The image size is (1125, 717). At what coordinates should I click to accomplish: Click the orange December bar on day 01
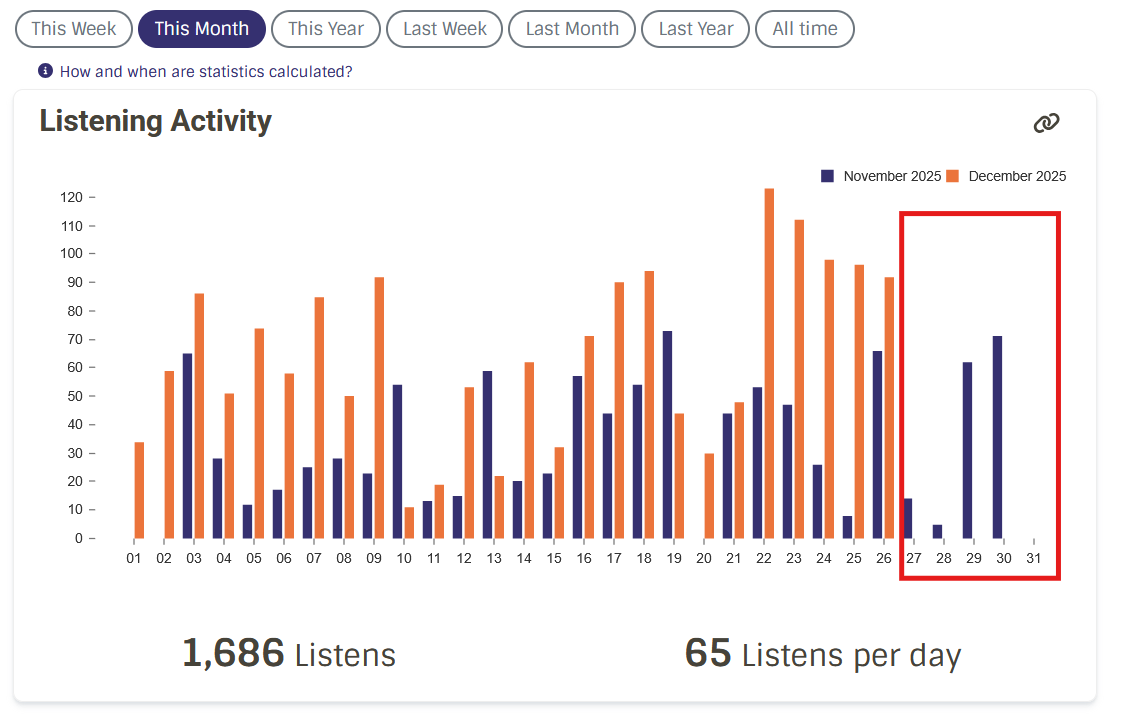pos(139,490)
